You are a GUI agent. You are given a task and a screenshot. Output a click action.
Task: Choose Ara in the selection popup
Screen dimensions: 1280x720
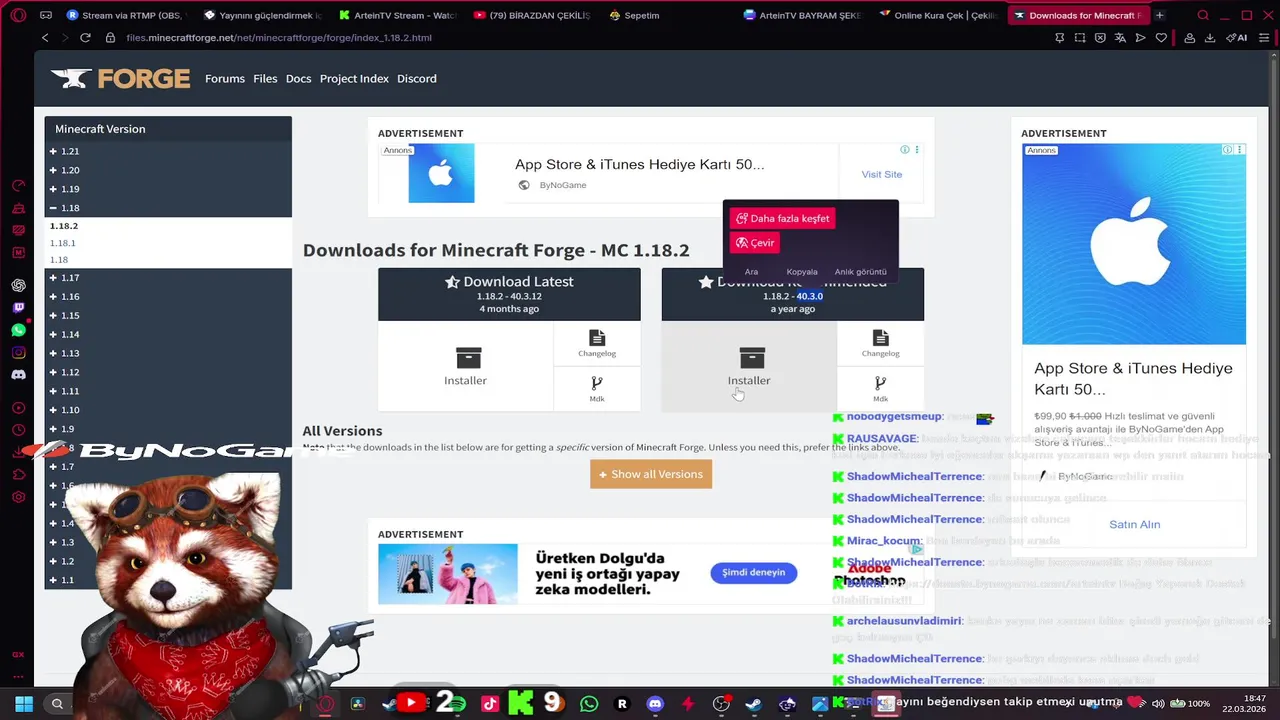click(751, 272)
